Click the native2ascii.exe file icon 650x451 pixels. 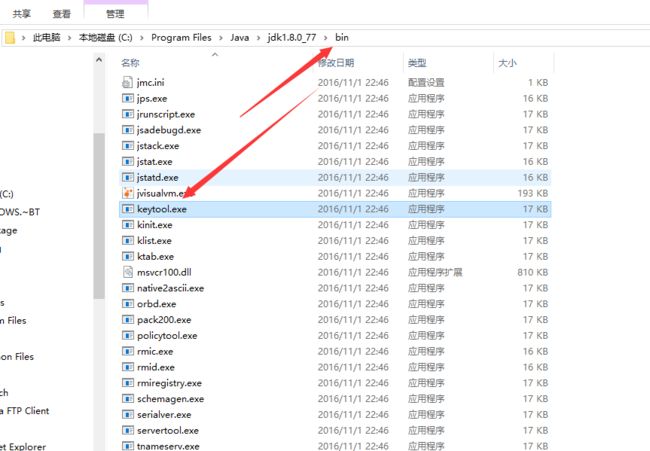click(127, 288)
